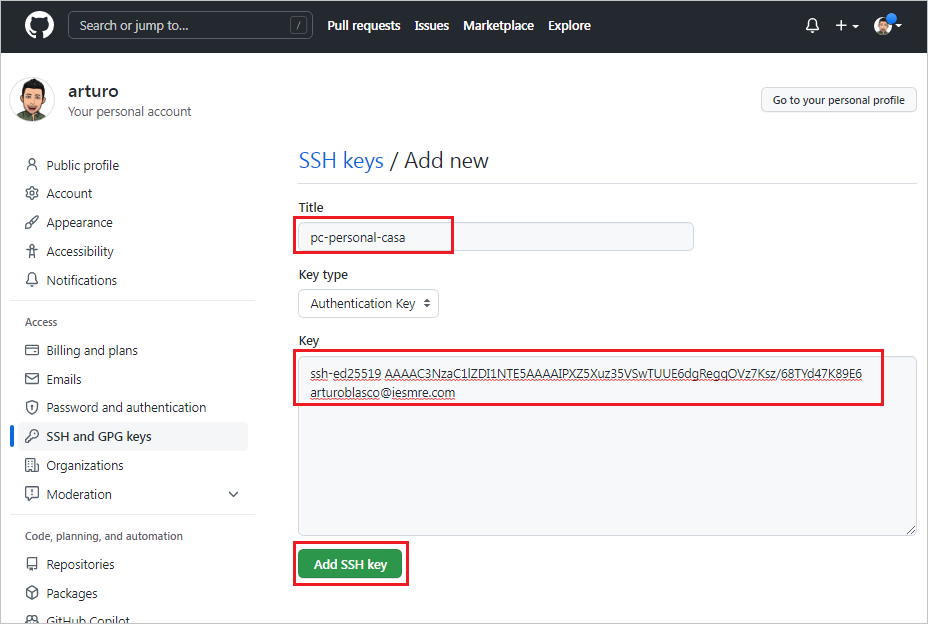Open your profile avatar menu
The height and width of the screenshot is (624, 928).
click(884, 25)
